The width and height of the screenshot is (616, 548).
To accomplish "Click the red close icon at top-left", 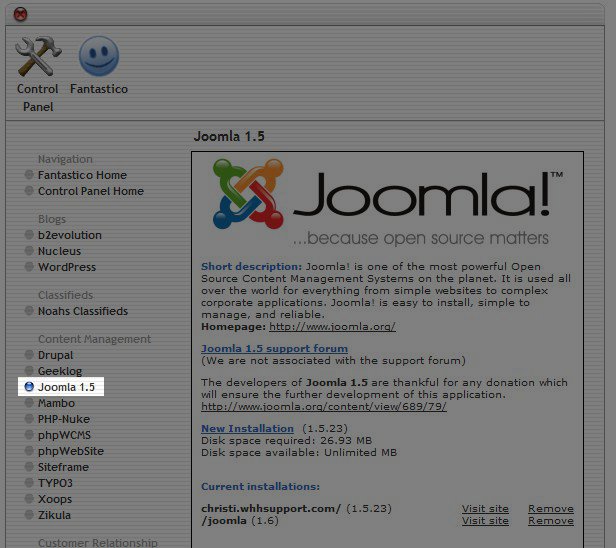I will click(21, 14).
